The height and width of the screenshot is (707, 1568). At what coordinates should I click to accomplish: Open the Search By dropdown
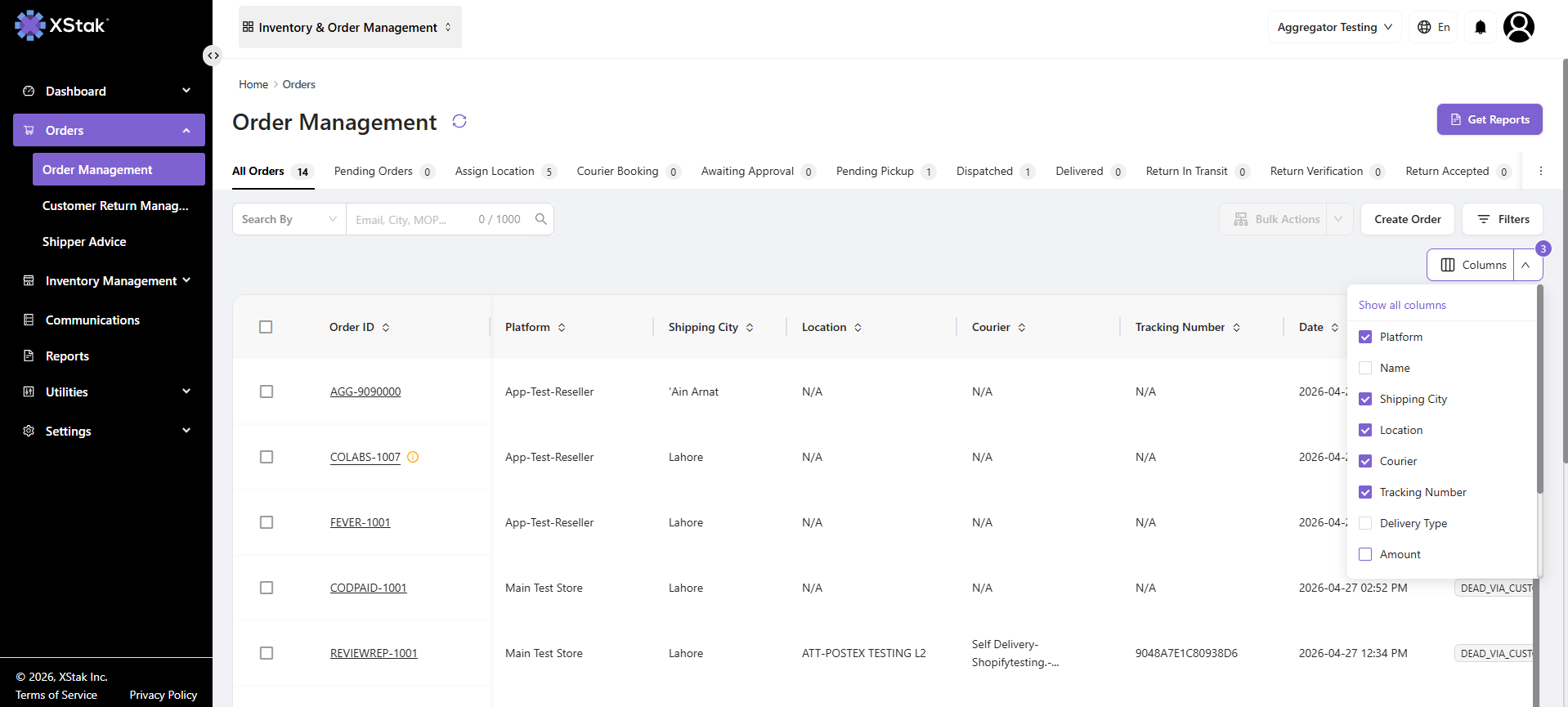(x=289, y=219)
